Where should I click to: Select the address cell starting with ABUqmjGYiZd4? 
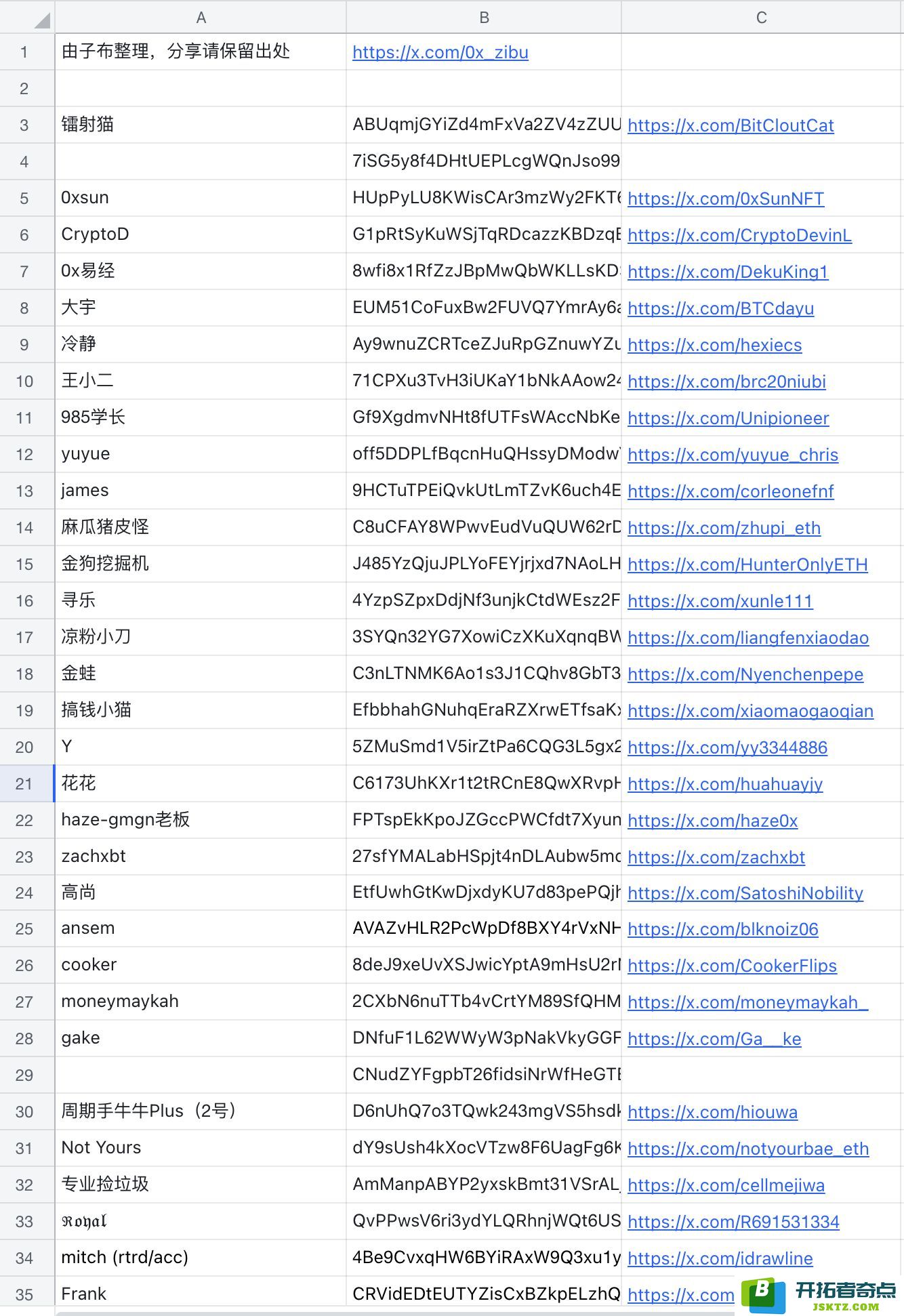pyautogui.click(x=484, y=125)
